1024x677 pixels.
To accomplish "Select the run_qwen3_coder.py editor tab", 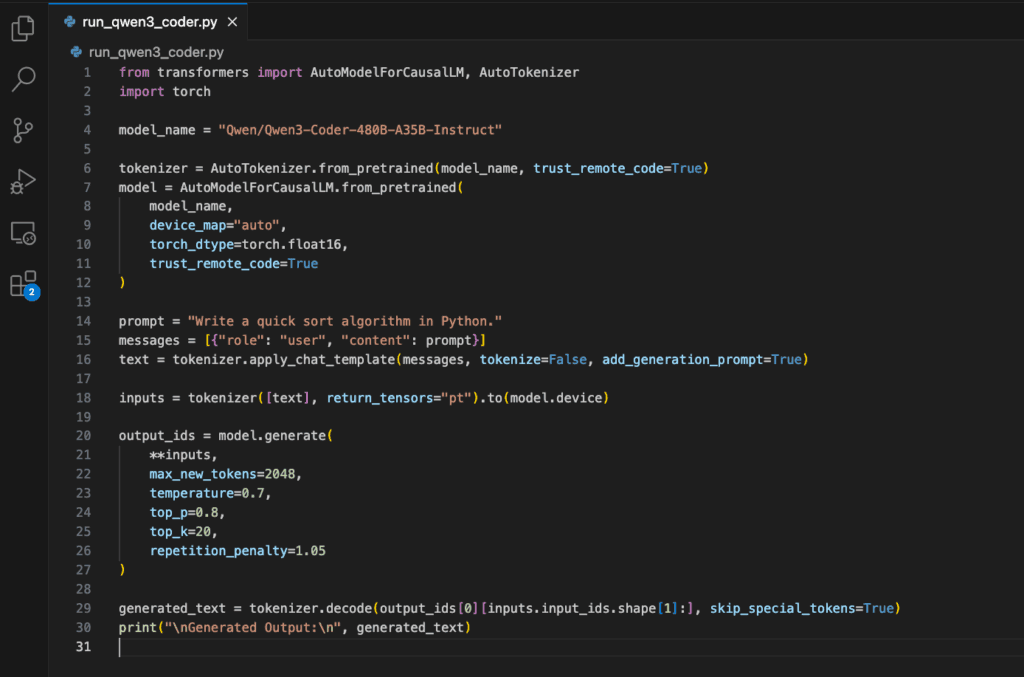I will pyautogui.click(x=150, y=22).
